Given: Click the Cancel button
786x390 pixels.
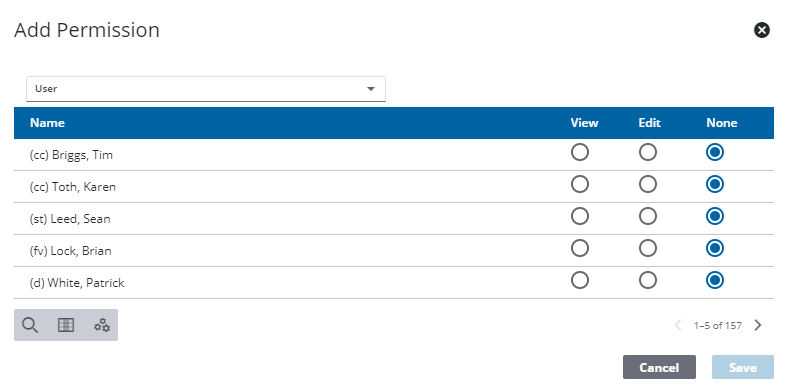Looking at the screenshot, I should click(659, 367).
